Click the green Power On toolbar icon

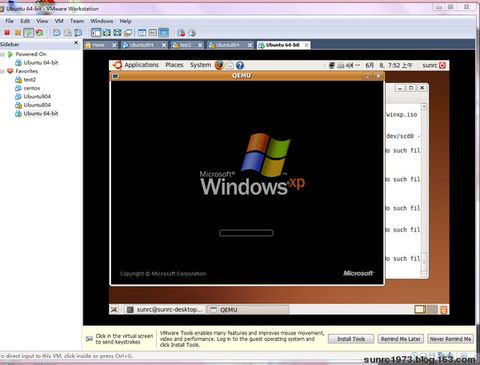click(29, 33)
